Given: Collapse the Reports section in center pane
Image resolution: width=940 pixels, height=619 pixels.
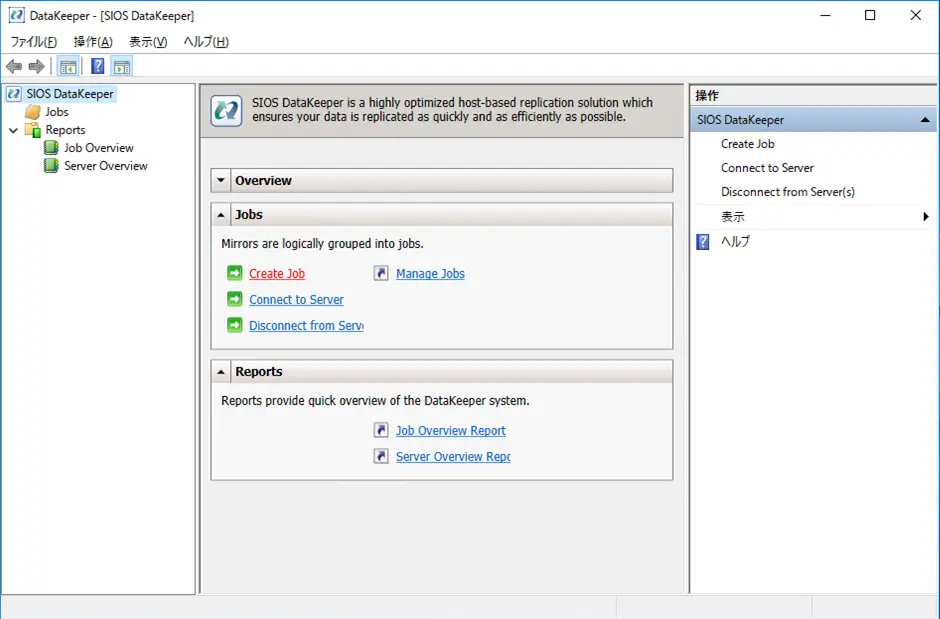Looking at the screenshot, I should [221, 372].
